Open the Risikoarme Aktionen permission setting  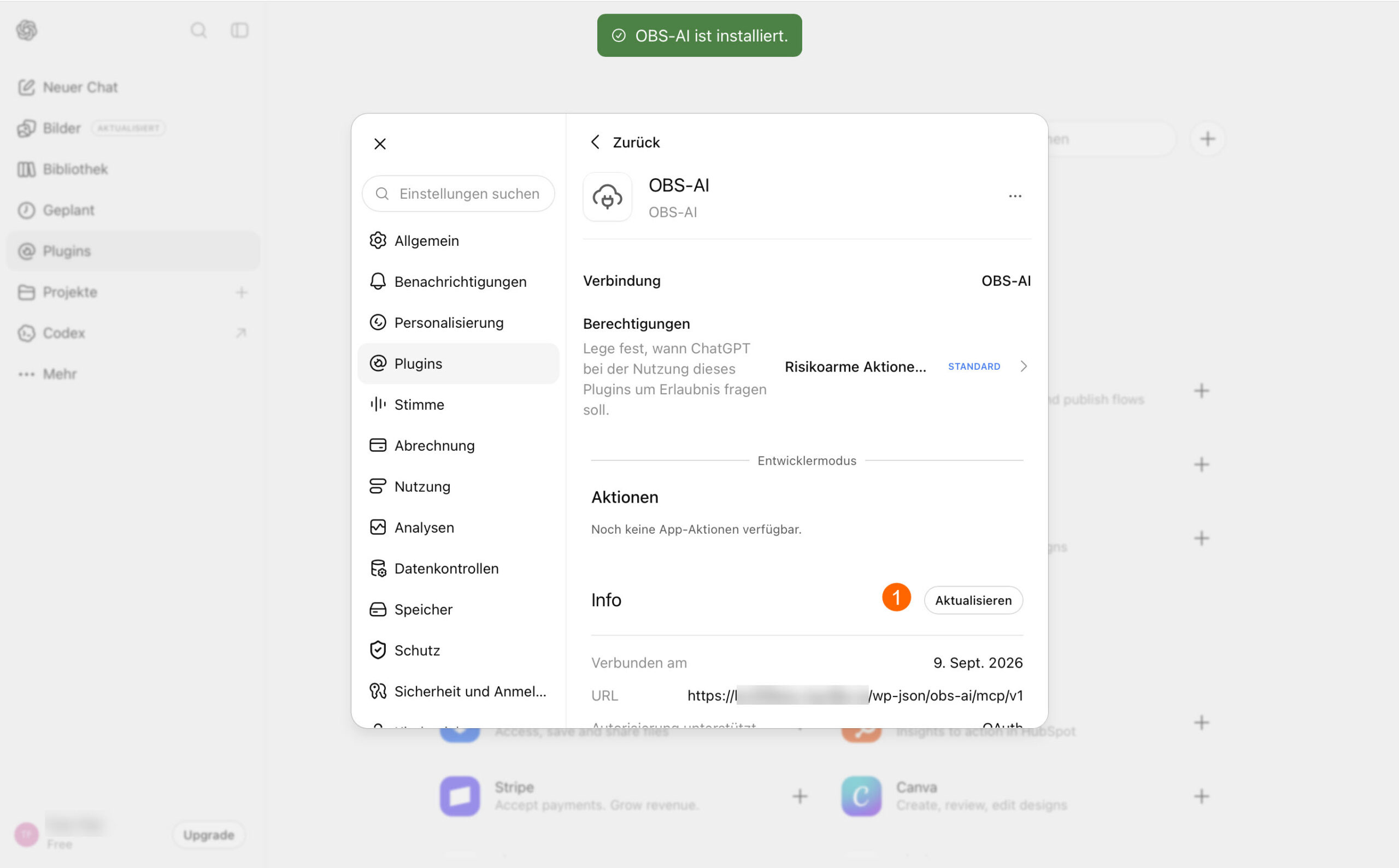907,367
